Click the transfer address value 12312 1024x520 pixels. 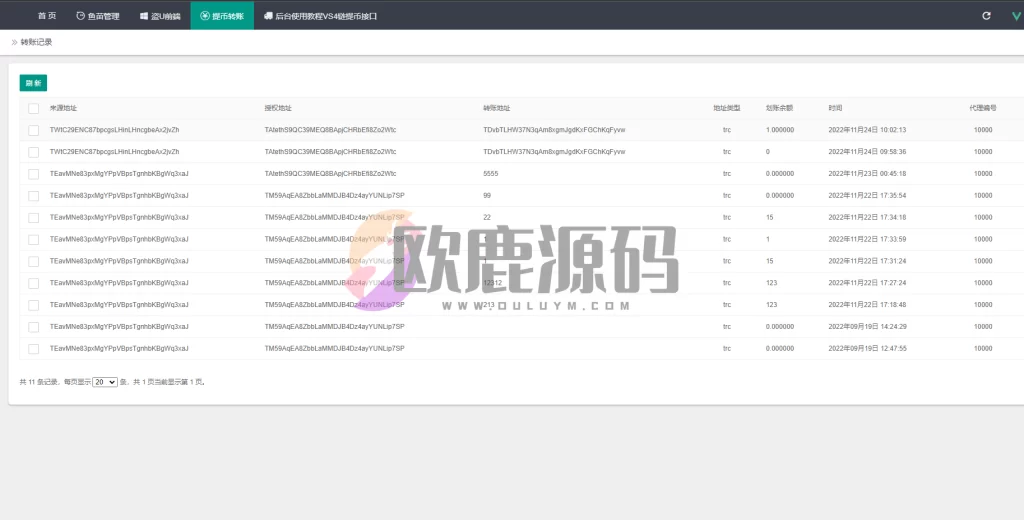(492, 283)
